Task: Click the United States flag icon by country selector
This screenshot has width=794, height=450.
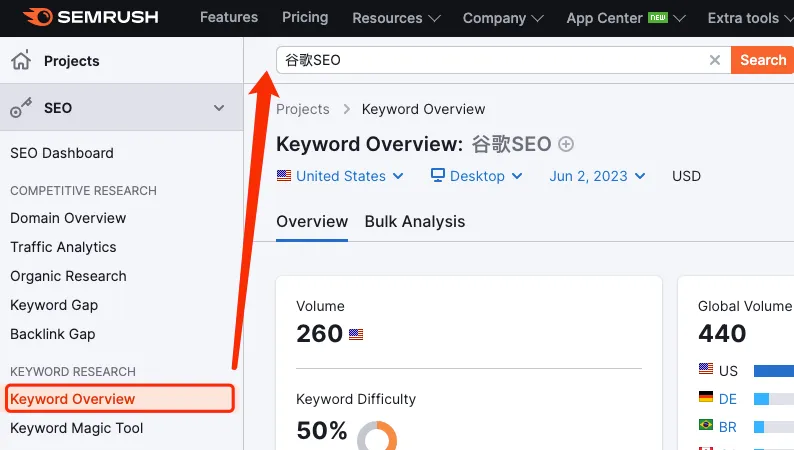Action: [x=284, y=176]
